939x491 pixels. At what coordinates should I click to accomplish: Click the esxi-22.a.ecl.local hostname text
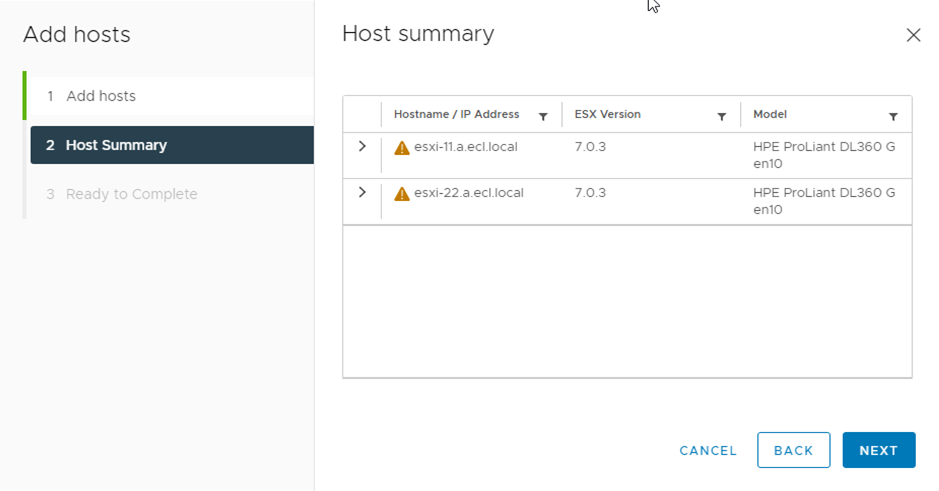click(468, 193)
